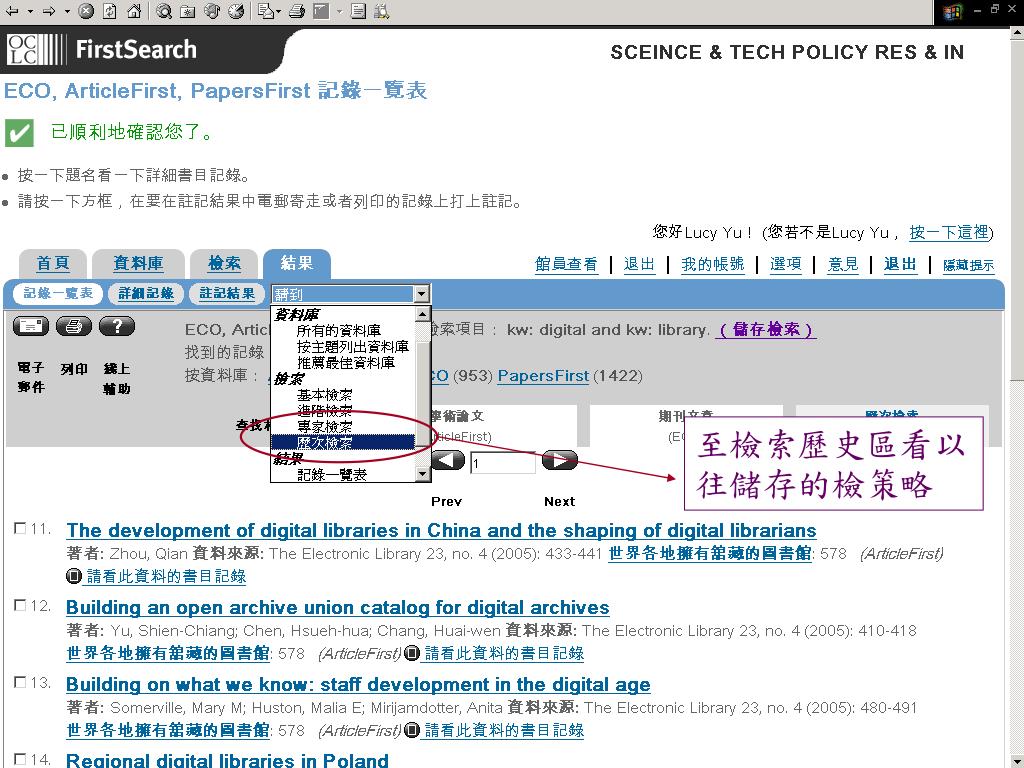Open 'Building an open archive union catalog' title
The width and height of the screenshot is (1024, 768).
click(338, 607)
